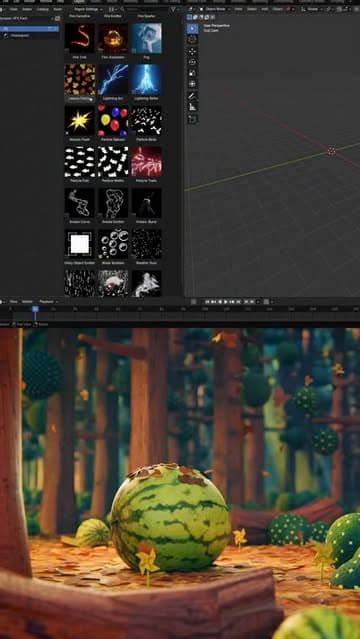Select the Particle Fish asset thumbnail
Image resolution: width=360 pixels, height=639 pixels.
[80, 162]
